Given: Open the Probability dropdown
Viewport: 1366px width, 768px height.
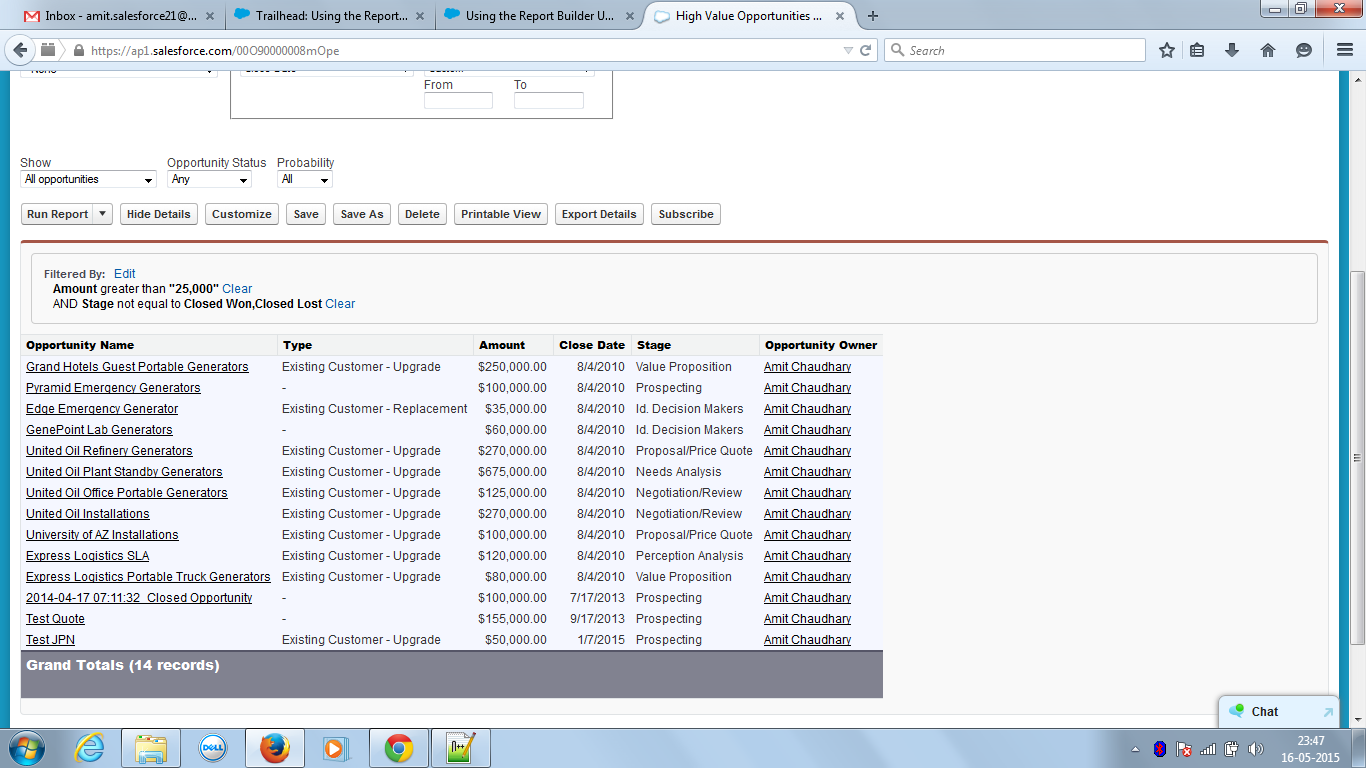Looking at the screenshot, I should [x=305, y=180].
